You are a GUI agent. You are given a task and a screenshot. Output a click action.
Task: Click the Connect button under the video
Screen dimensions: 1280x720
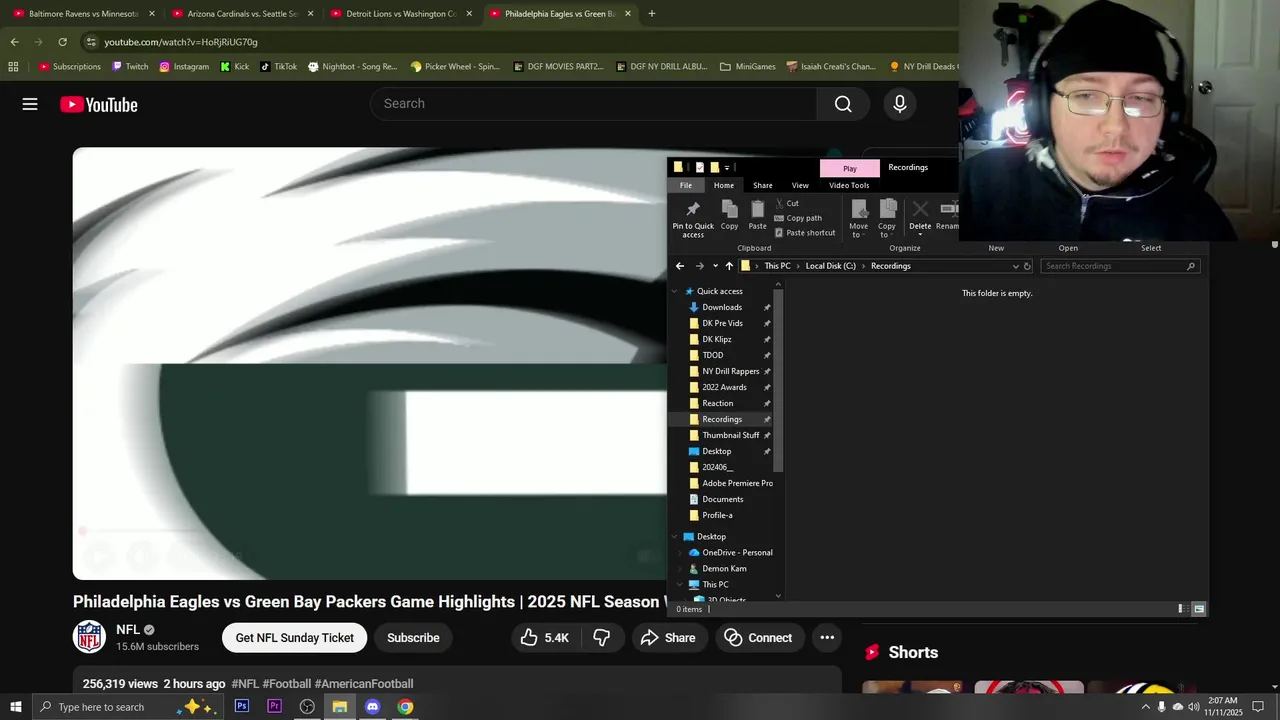click(758, 637)
